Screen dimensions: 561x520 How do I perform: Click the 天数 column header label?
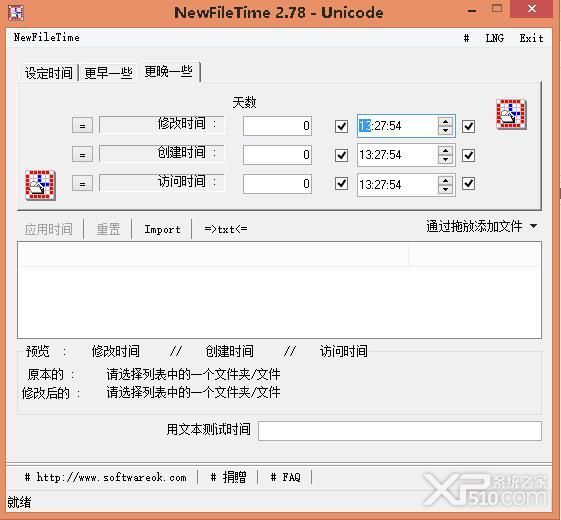244,102
